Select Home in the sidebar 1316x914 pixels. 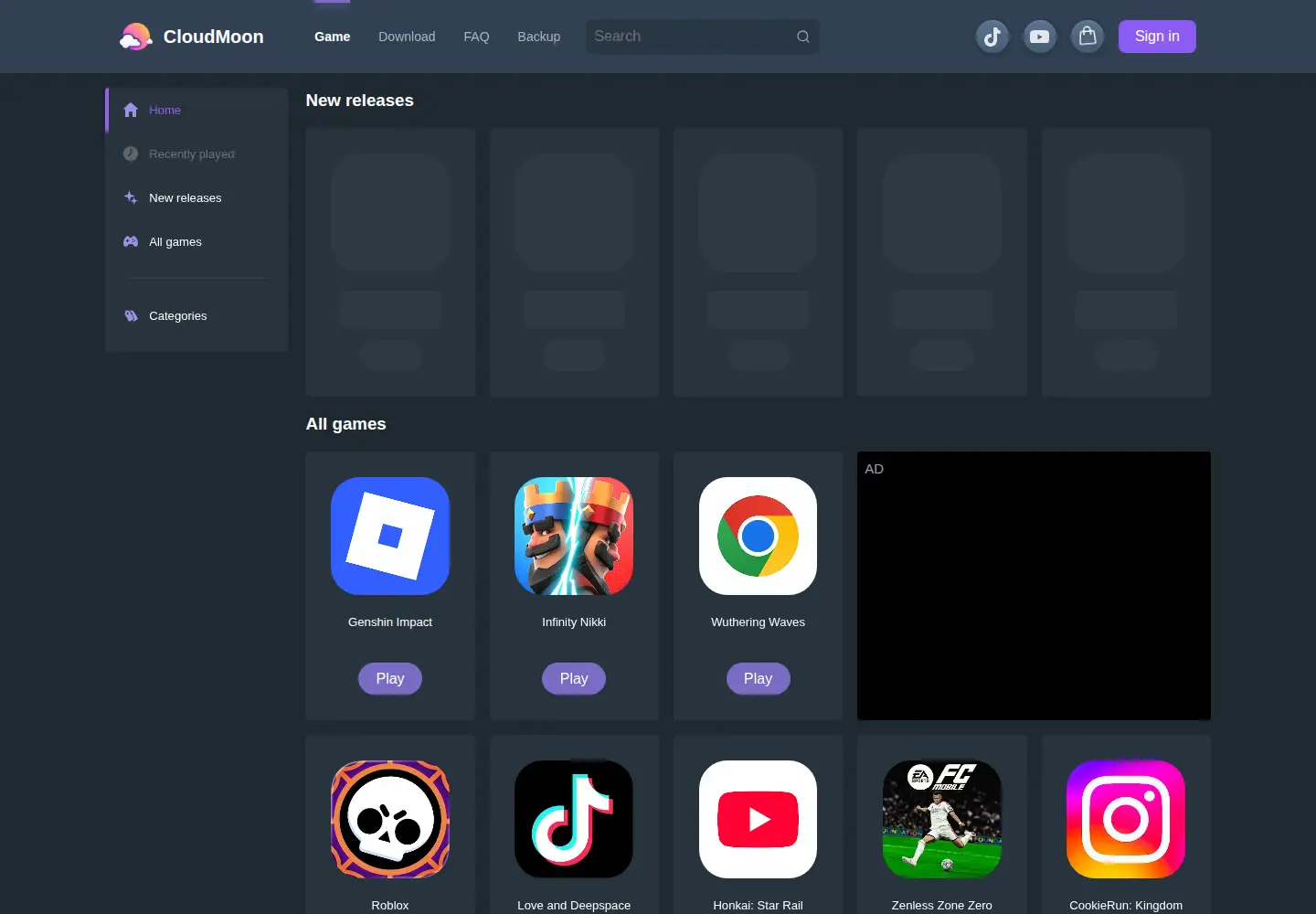[196, 110]
